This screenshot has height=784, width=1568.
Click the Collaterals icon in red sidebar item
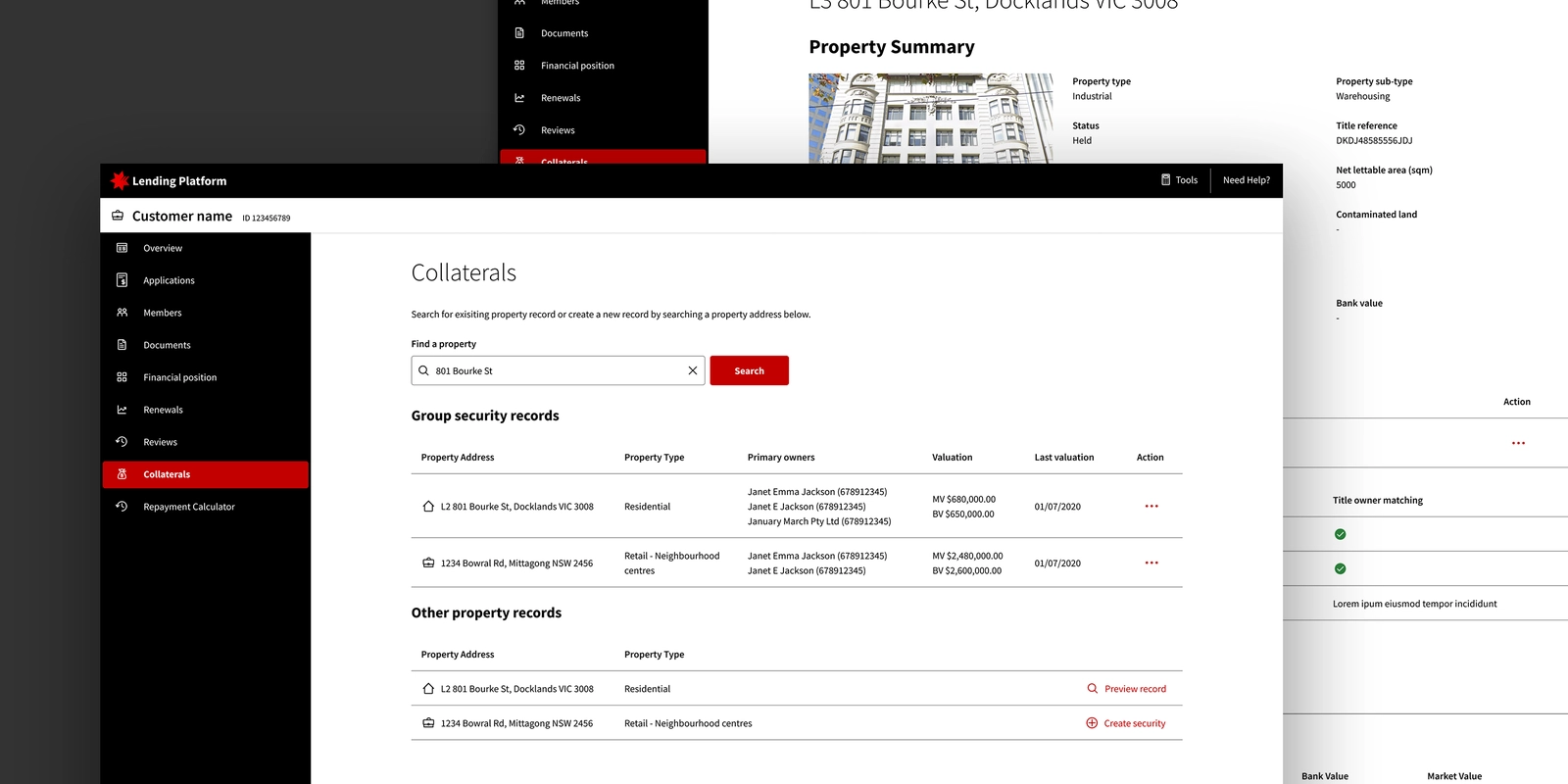click(x=122, y=474)
